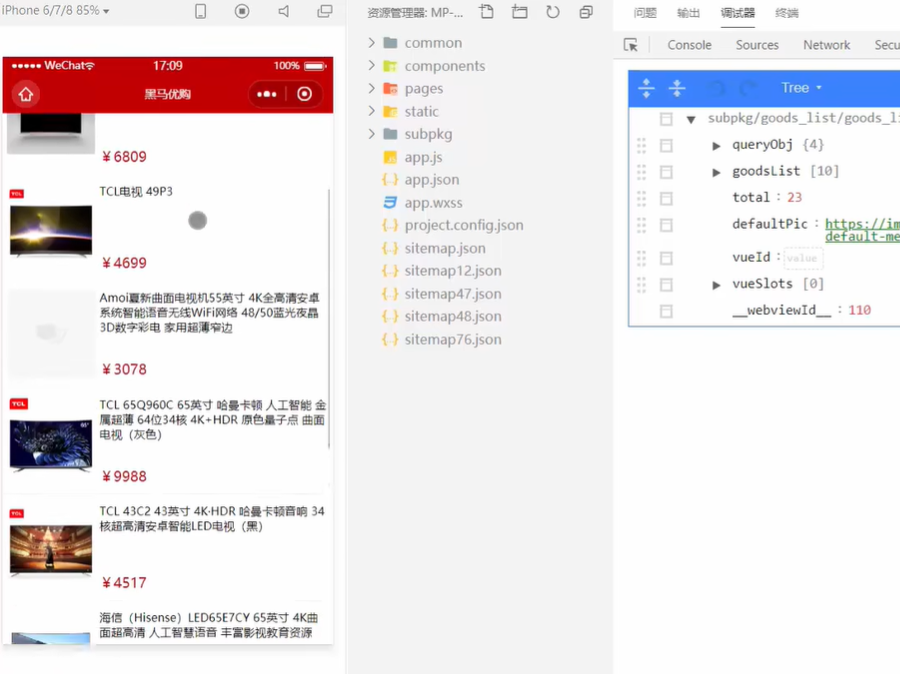Click drag handle icon beside queryObj row
900x674 pixels.
(x=642, y=145)
